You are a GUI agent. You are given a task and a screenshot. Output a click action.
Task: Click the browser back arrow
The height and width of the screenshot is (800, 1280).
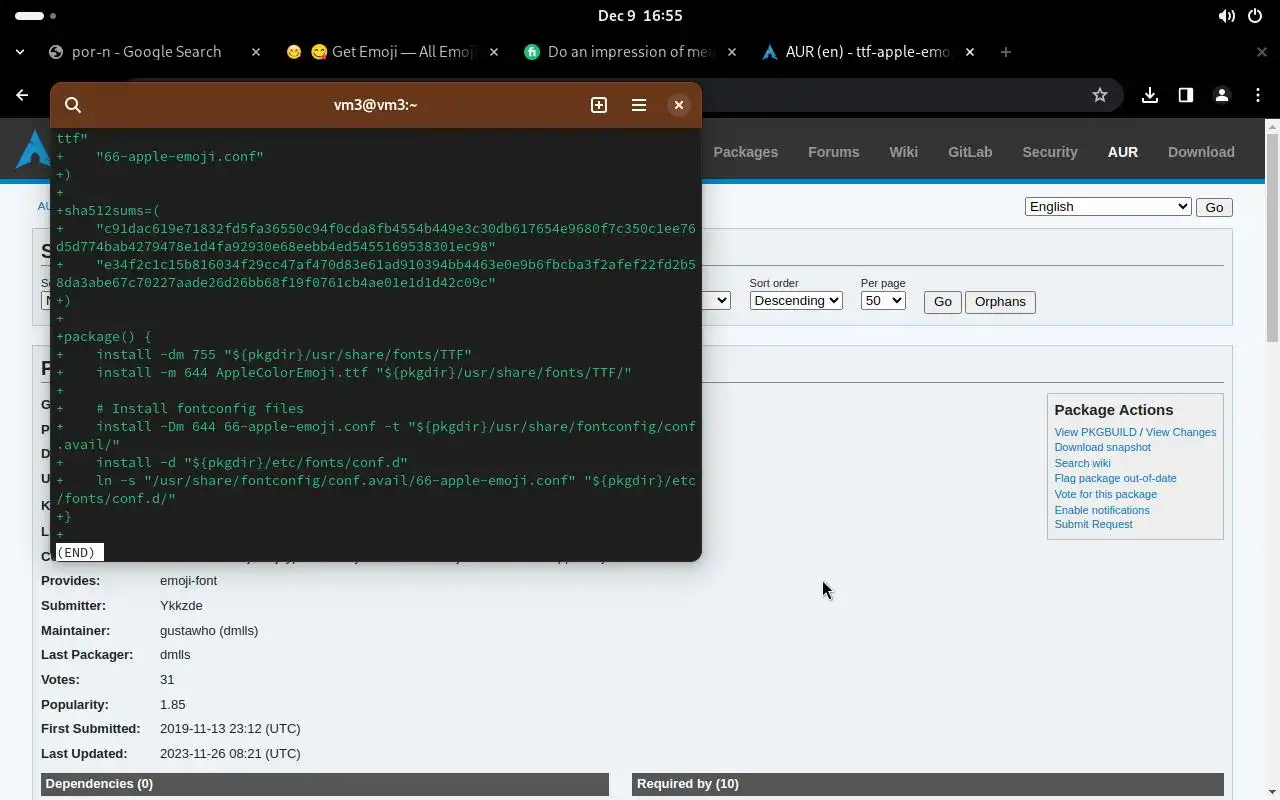click(x=22, y=95)
